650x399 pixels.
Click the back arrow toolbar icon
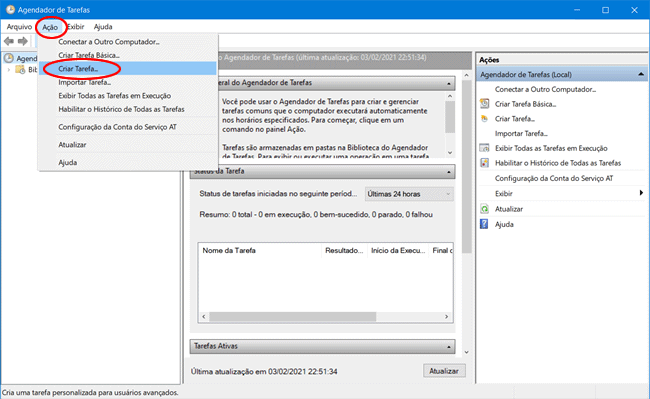point(9,41)
